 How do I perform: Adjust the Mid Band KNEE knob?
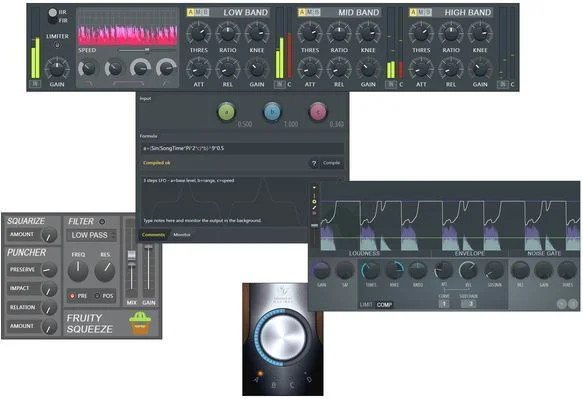368,33
